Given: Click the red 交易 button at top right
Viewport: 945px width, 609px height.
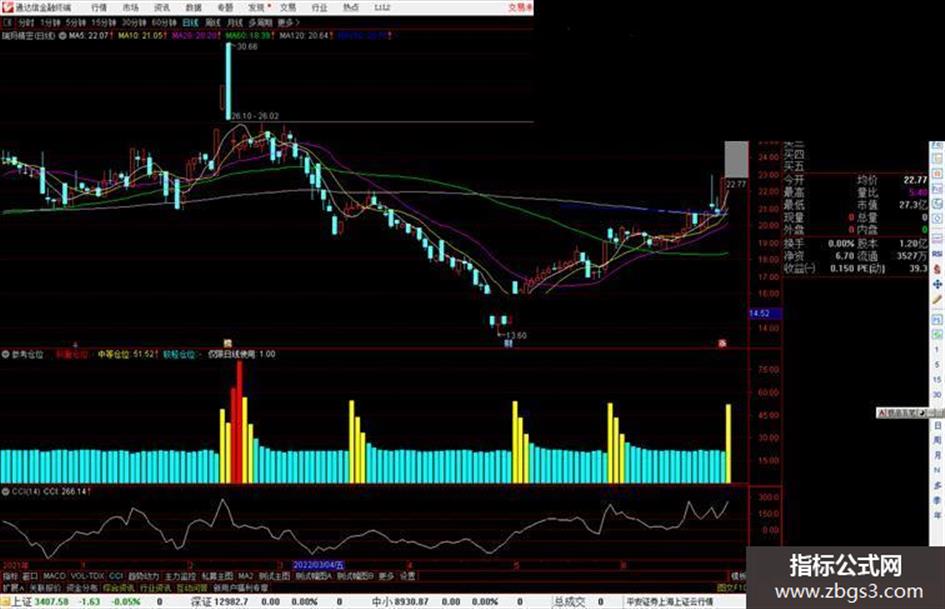Looking at the screenshot, I should click(520, 8).
